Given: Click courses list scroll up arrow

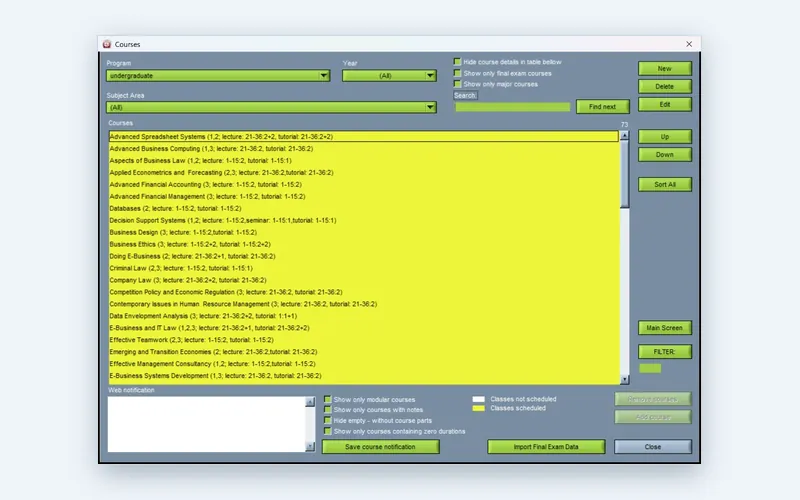Looking at the screenshot, I should click(624, 135).
